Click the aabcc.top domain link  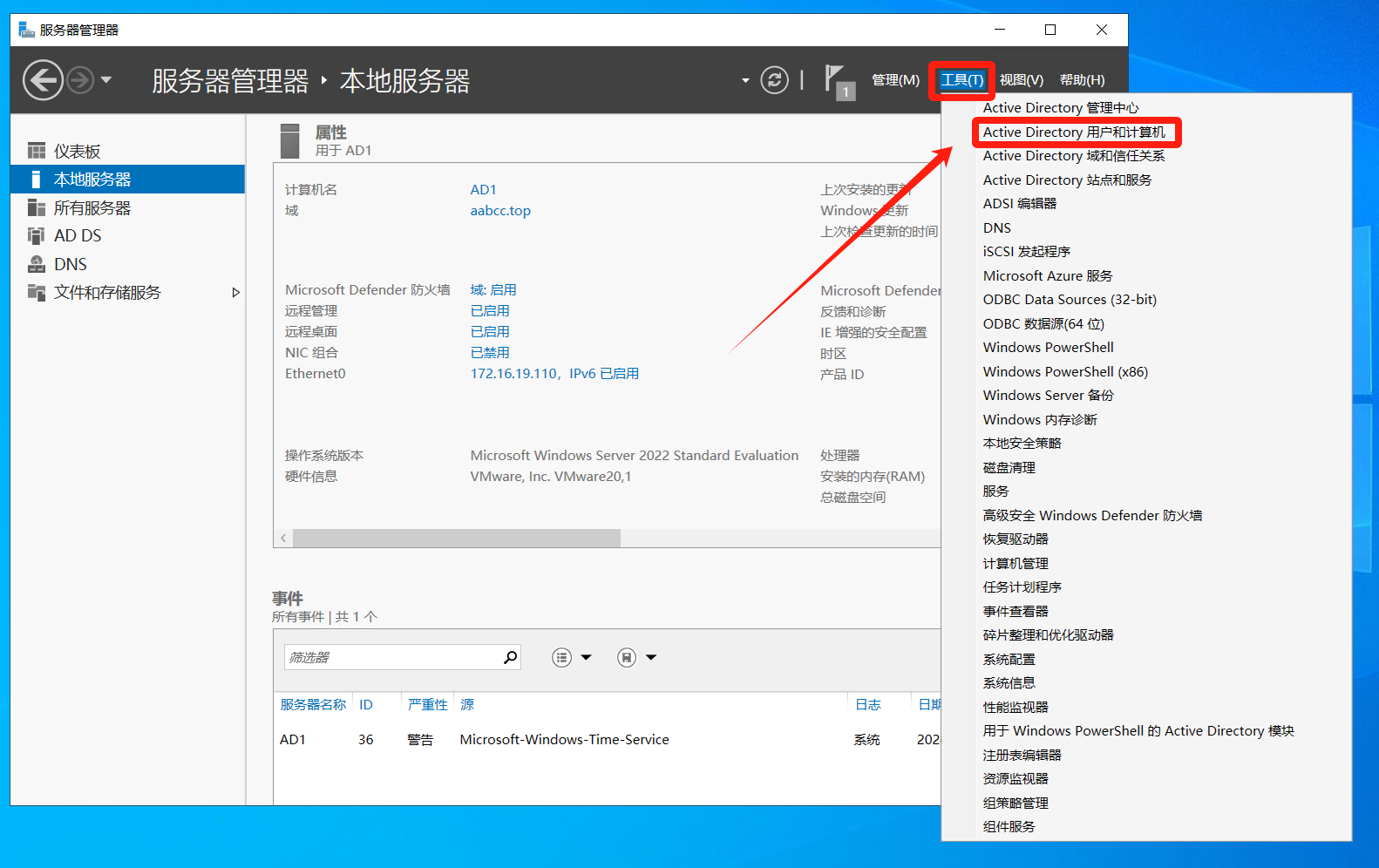pyautogui.click(x=500, y=211)
